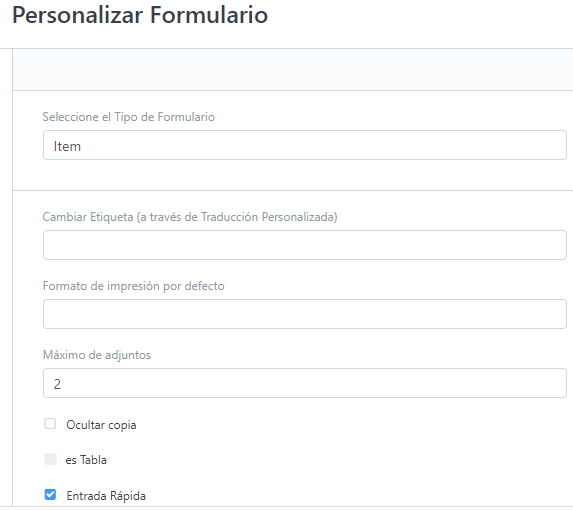This screenshot has height=510, width=573.
Task: Open the Seleccione el Tipo de Formulario field
Action: click(x=305, y=145)
